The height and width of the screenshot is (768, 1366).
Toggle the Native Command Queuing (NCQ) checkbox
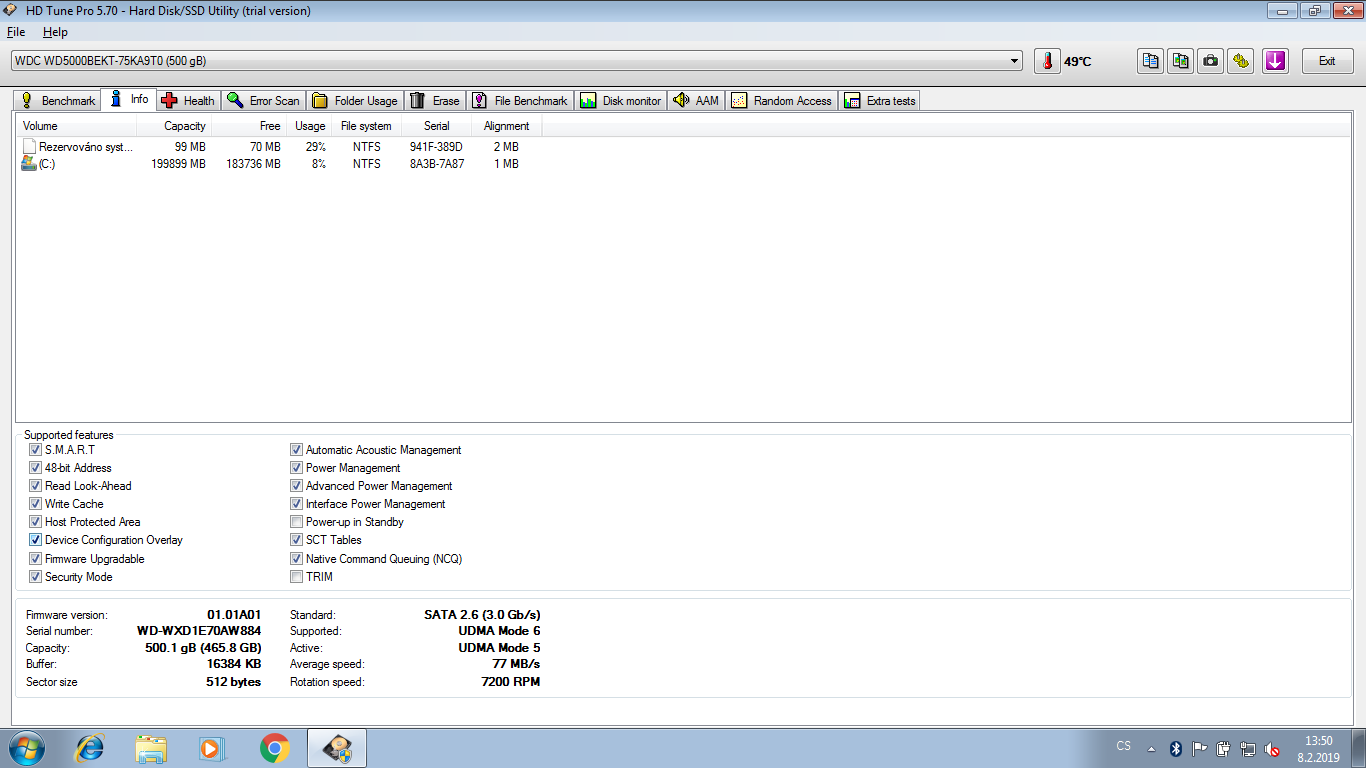coord(296,559)
